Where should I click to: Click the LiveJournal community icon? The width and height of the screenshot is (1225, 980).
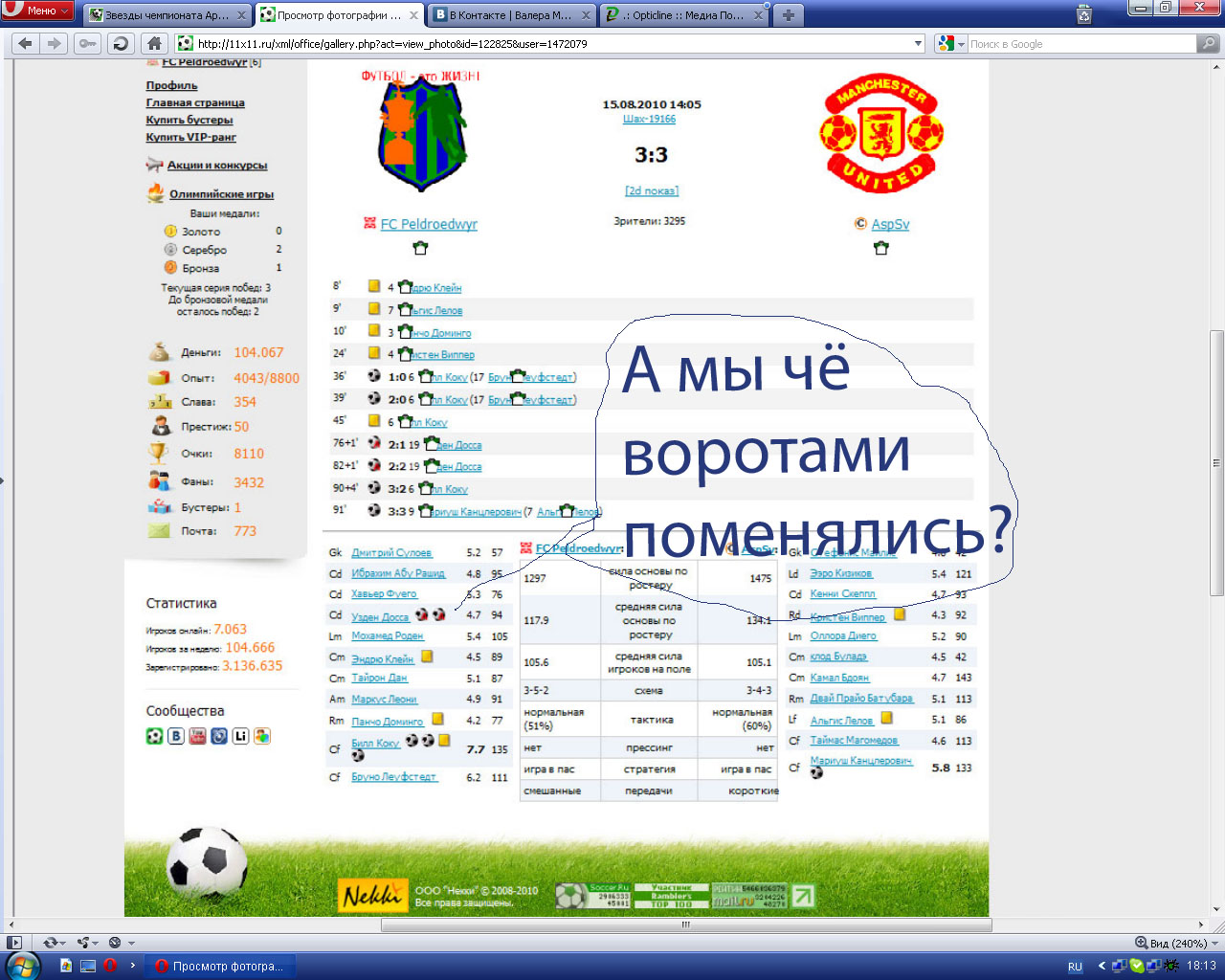[x=240, y=736]
